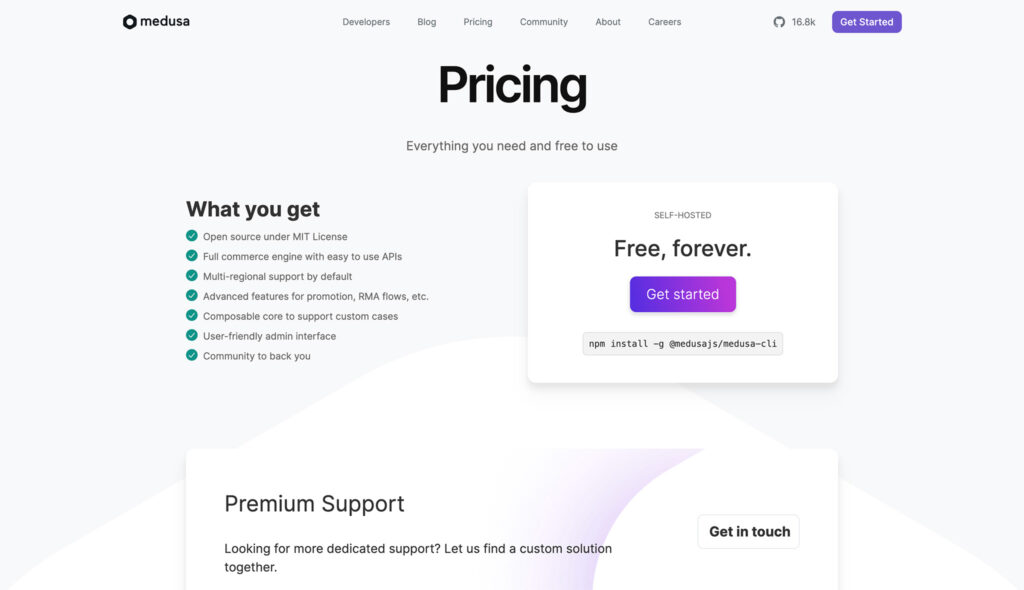Click the gradient Get started button
Viewport: 1024px width, 590px height.
click(682, 294)
